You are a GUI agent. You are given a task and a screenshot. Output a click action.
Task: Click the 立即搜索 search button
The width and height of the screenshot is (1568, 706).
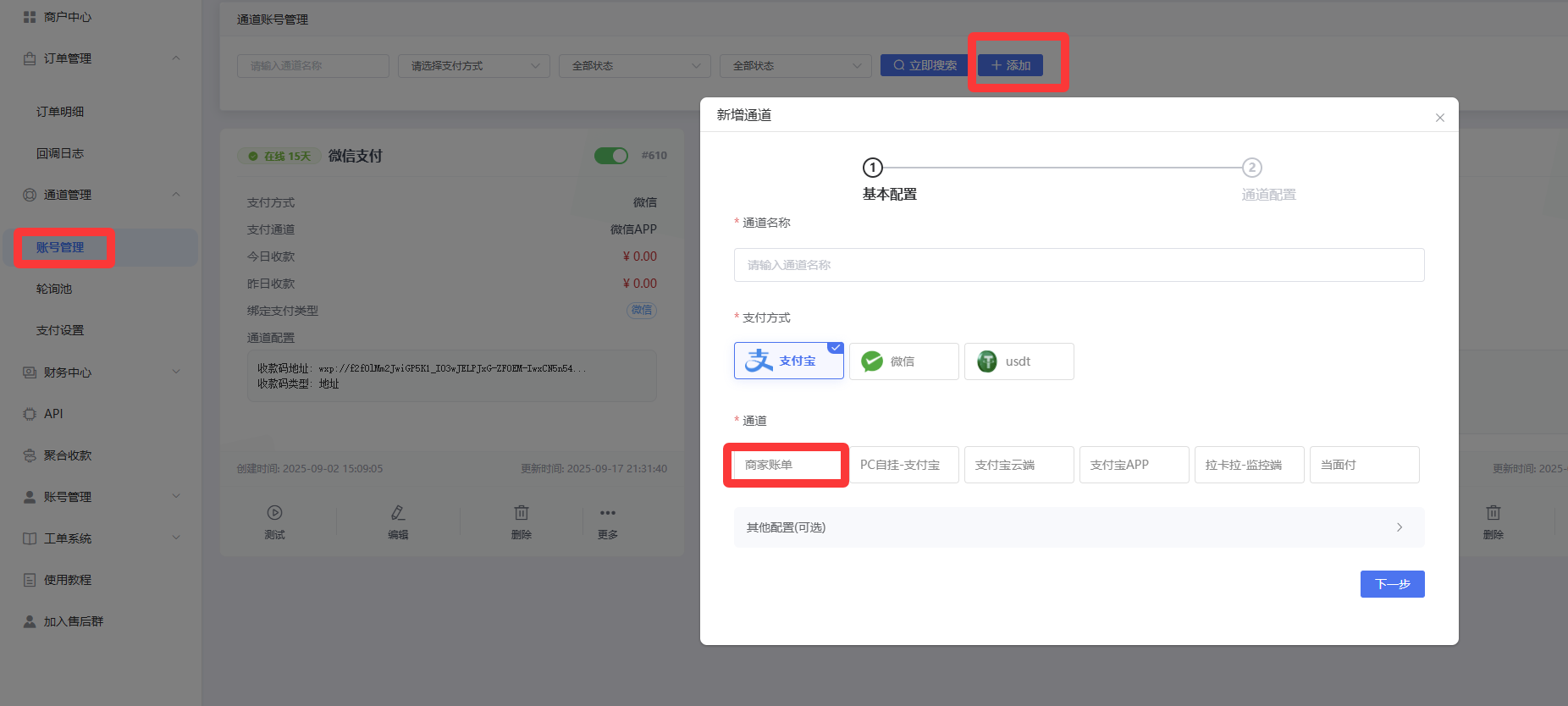click(925, 65)
